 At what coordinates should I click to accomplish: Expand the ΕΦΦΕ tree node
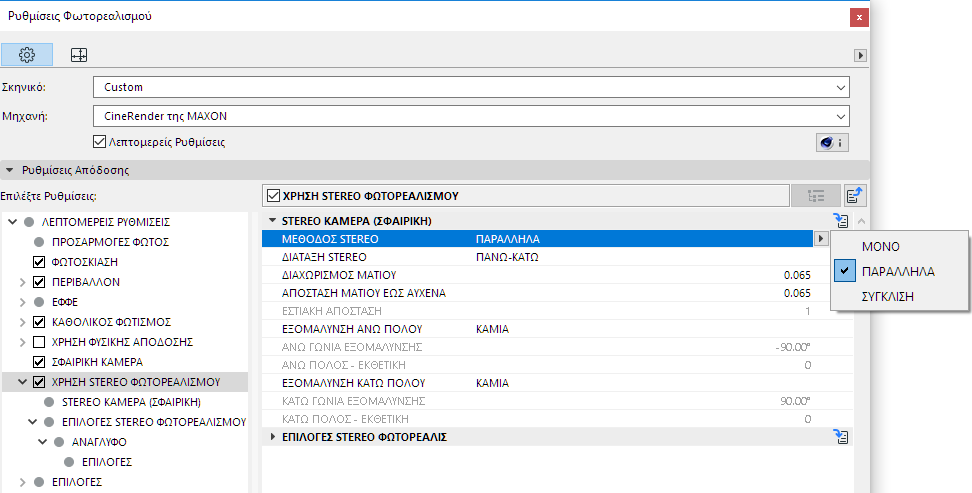[23, 302]
